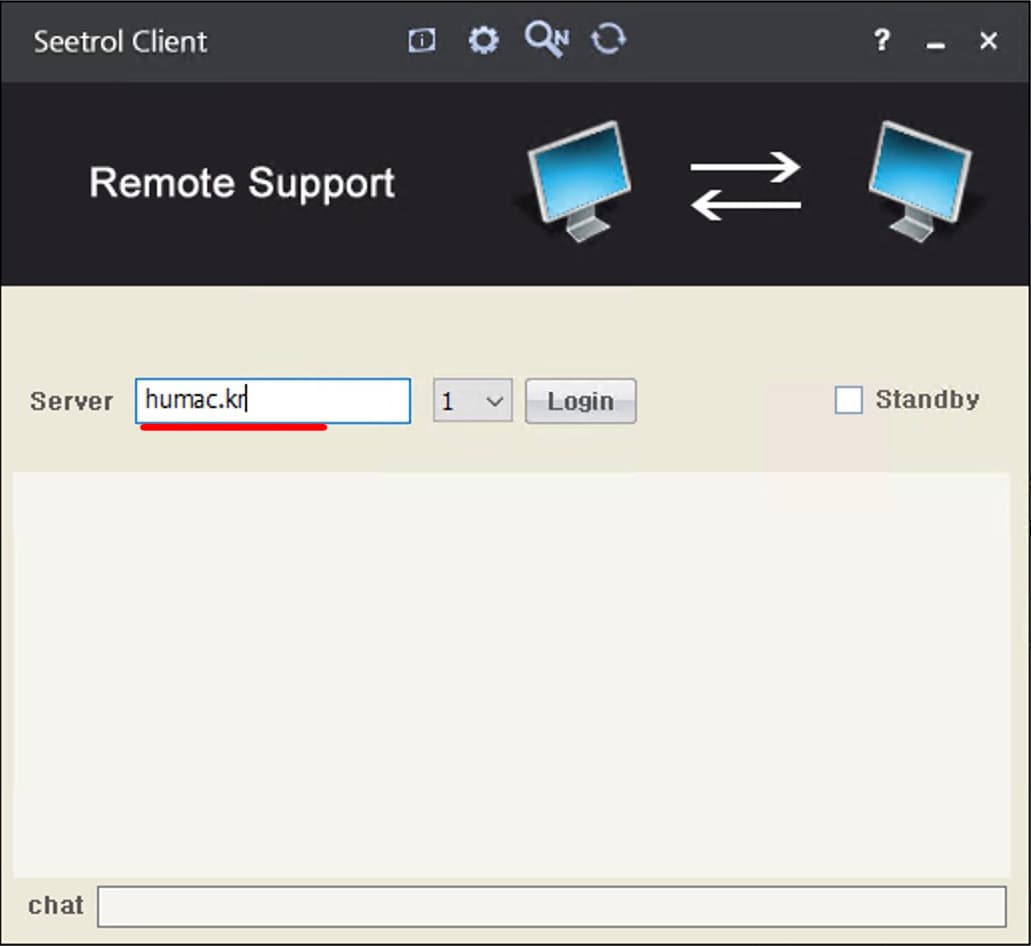Click the Remote Support banner heading

pos(242,182)
